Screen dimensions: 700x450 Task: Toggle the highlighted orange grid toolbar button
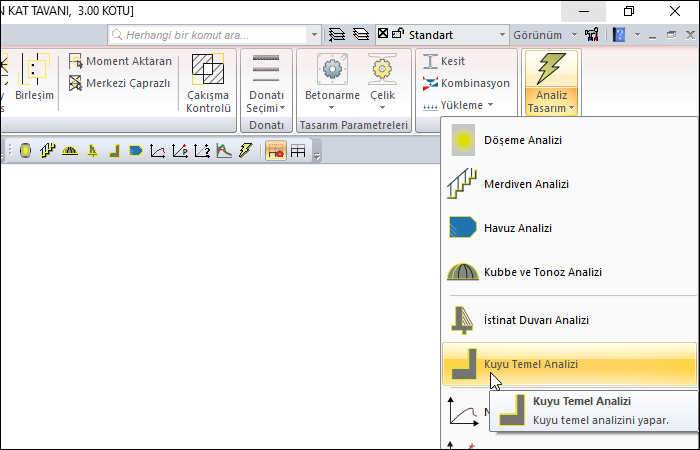(275, 151)
